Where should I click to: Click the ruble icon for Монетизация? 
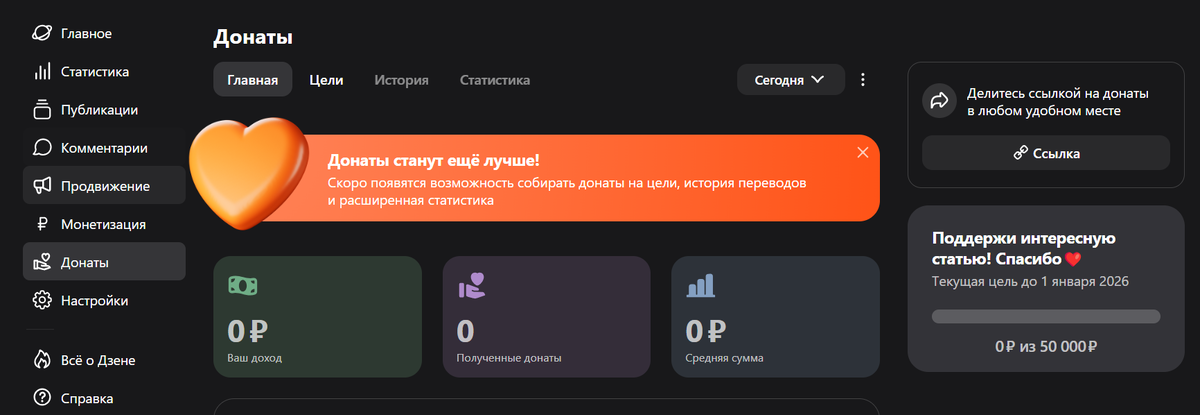tap(42, 224)
